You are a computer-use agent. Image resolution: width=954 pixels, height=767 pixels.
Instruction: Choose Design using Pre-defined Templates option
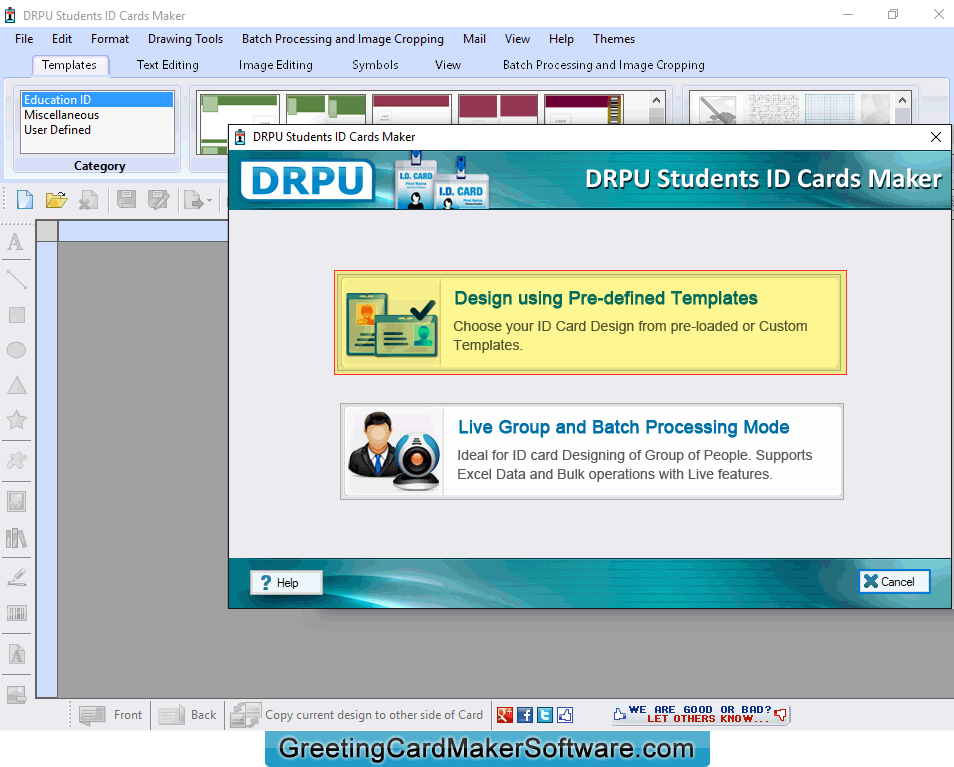(590, 322)
